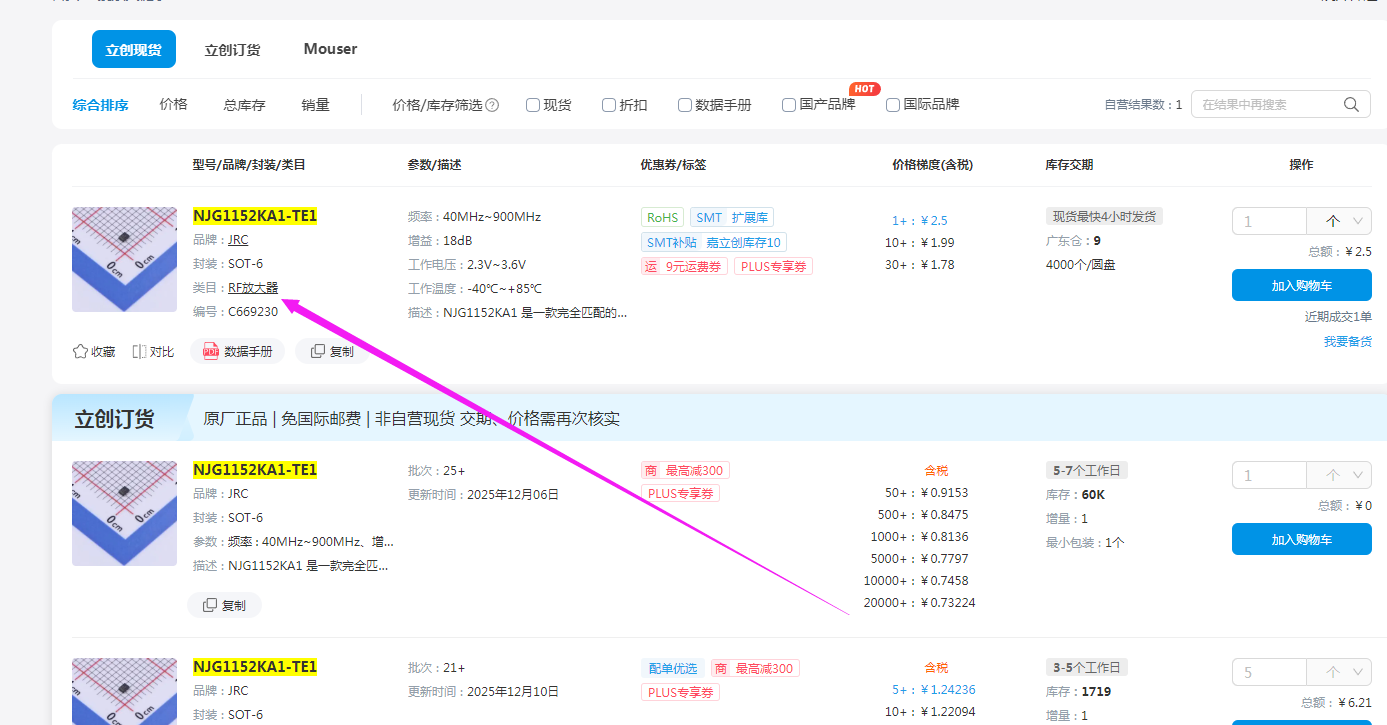1387x725 pixels.
Task: Check the 国产品牌 filter box
Action: point(789,105)
